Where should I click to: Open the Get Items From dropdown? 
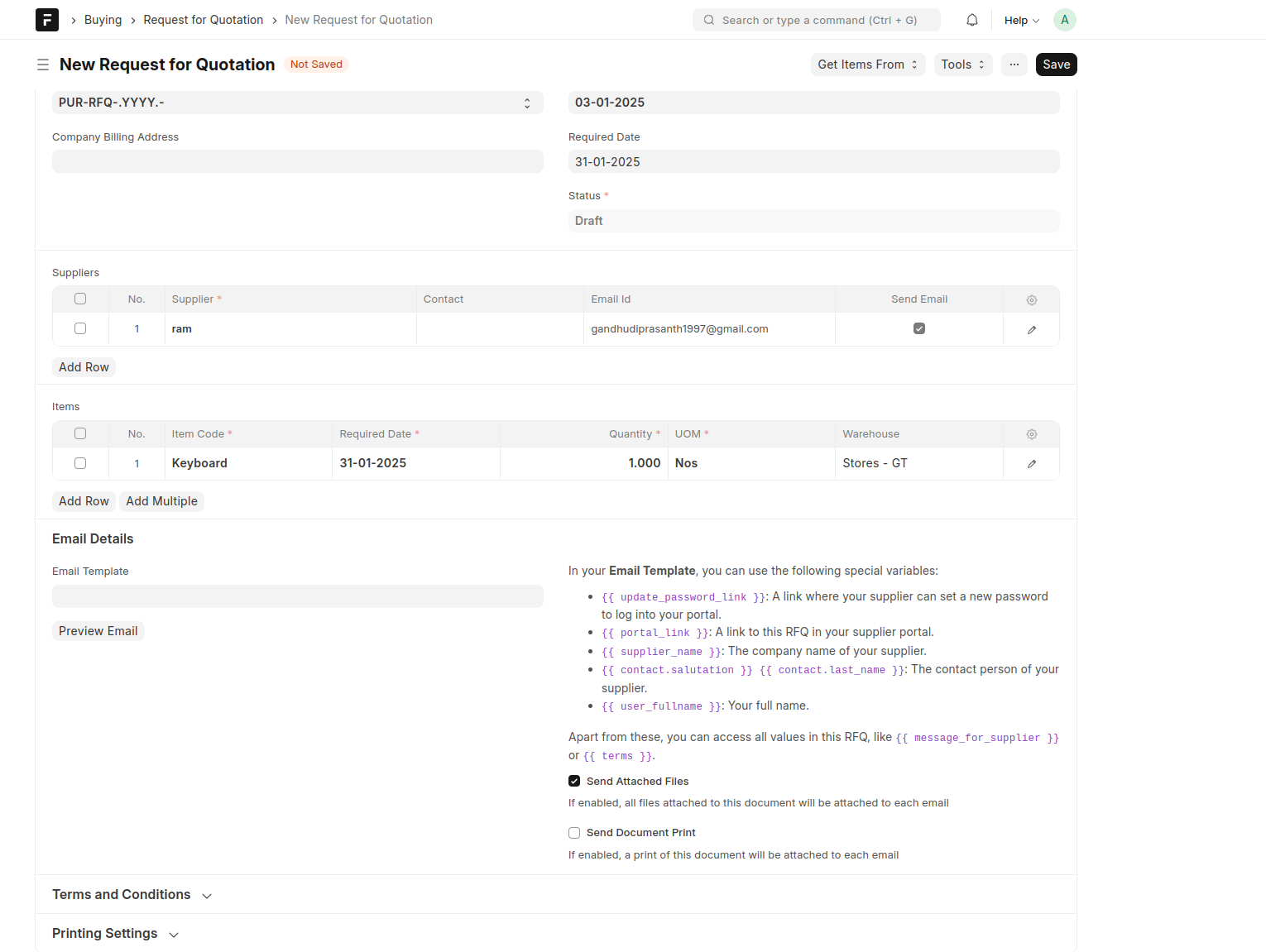coord(868,65)
